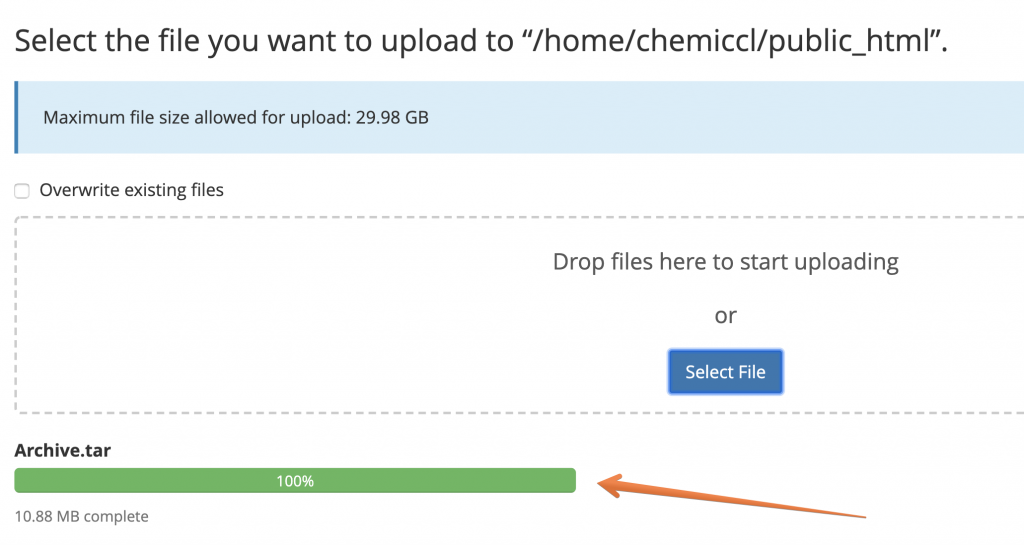Click the Archive.tar file name
The width and height of the screenshot is (1024, 545).
click(x=63, y=451)
